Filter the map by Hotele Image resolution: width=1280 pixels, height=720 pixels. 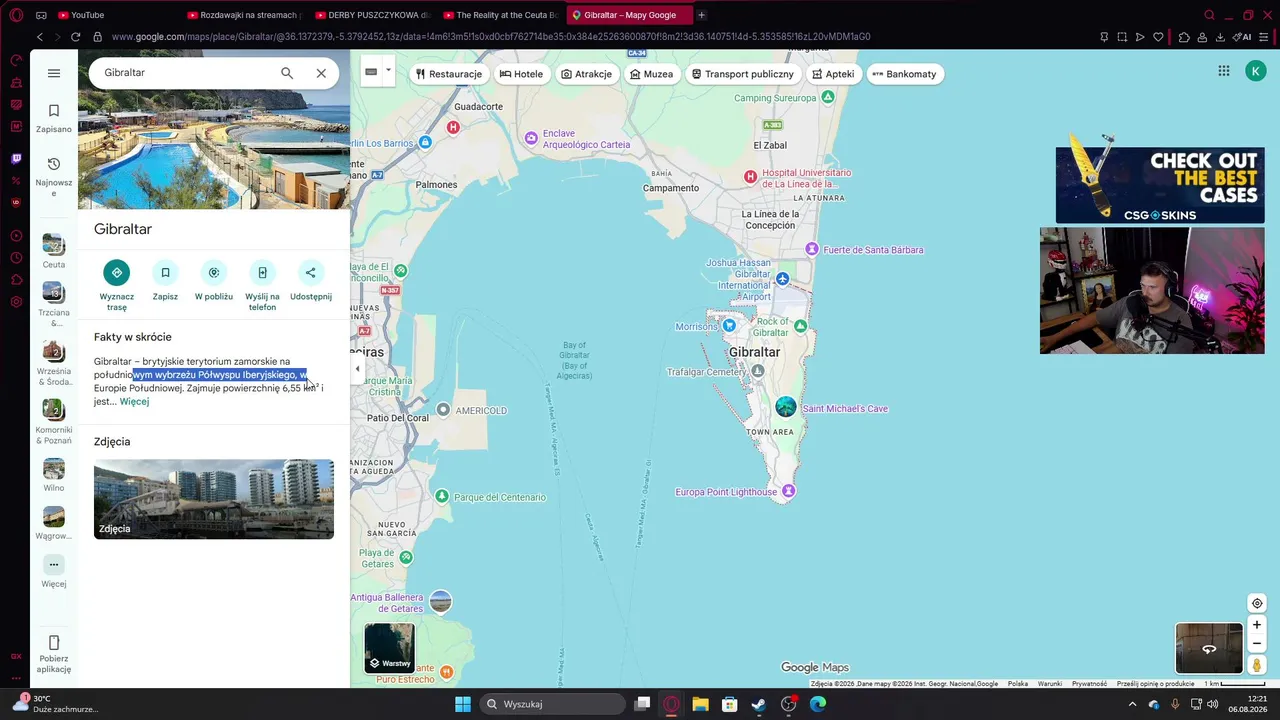521,74
